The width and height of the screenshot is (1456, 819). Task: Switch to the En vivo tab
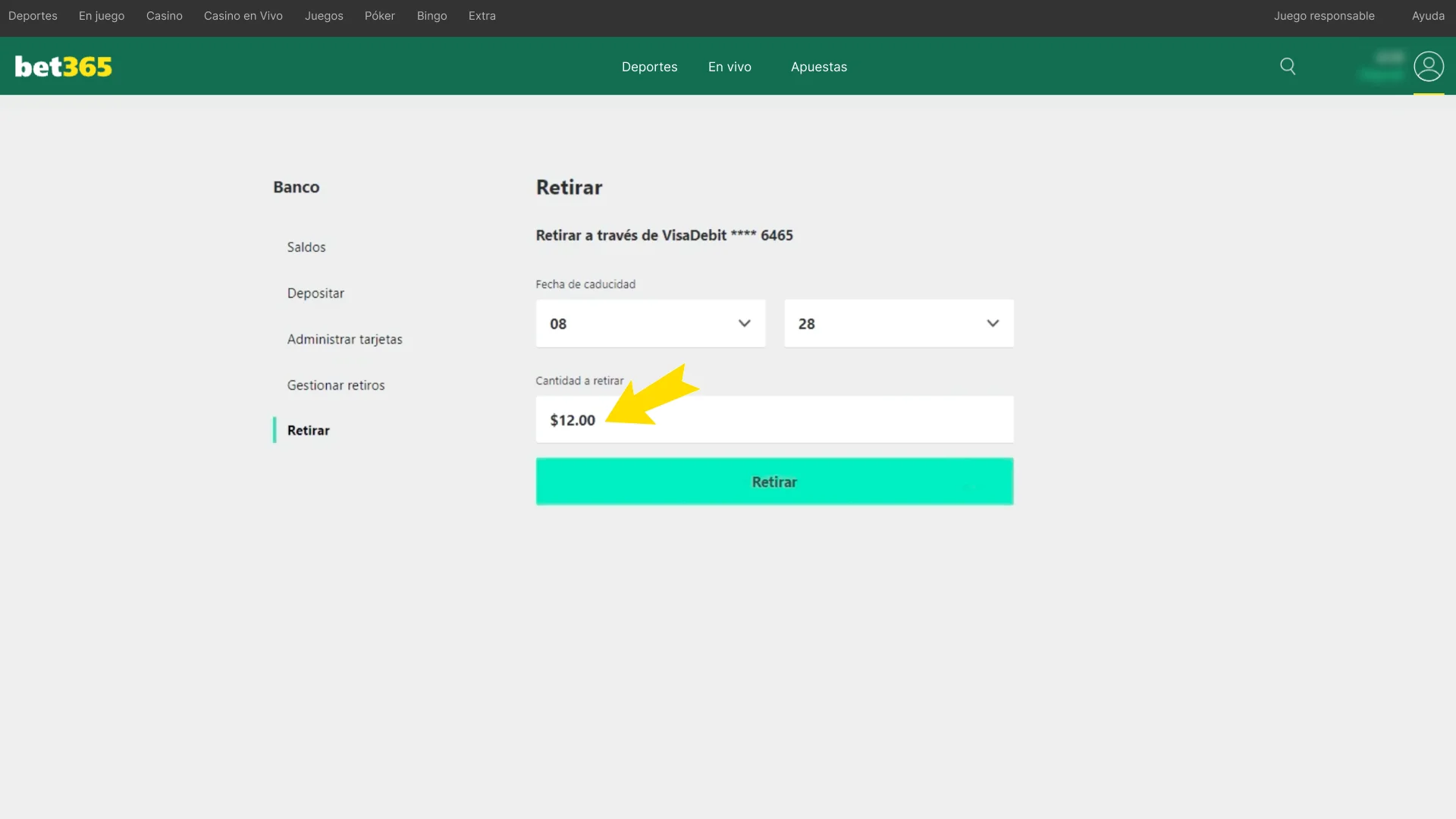(729, 67)
